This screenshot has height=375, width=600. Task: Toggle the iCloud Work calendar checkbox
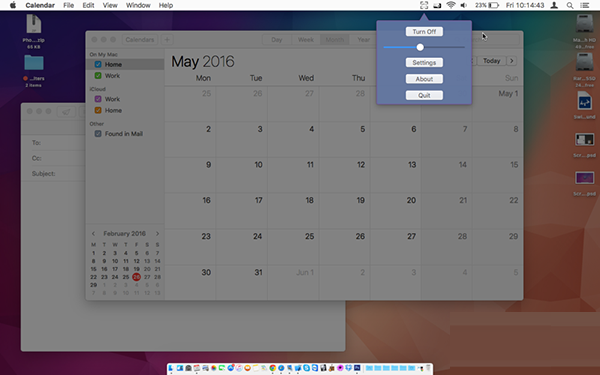[x=98, y=99]
